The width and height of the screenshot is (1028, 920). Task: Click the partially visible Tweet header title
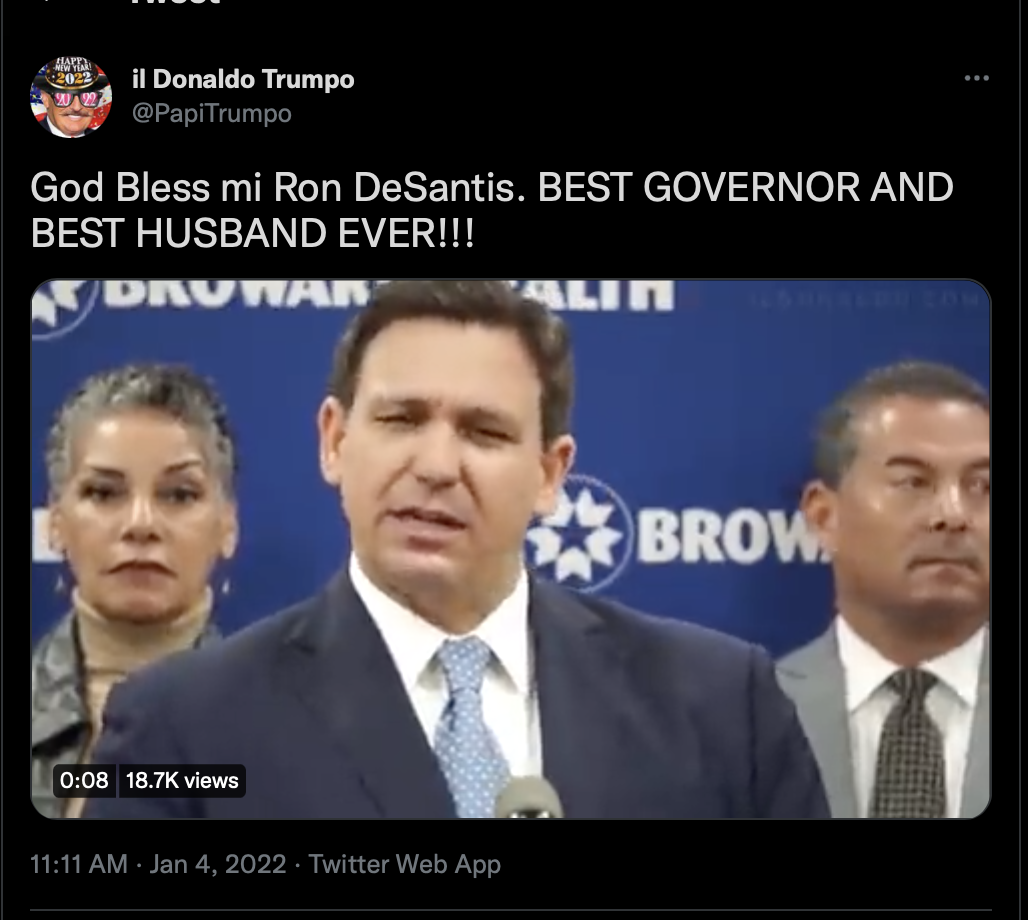175,3
